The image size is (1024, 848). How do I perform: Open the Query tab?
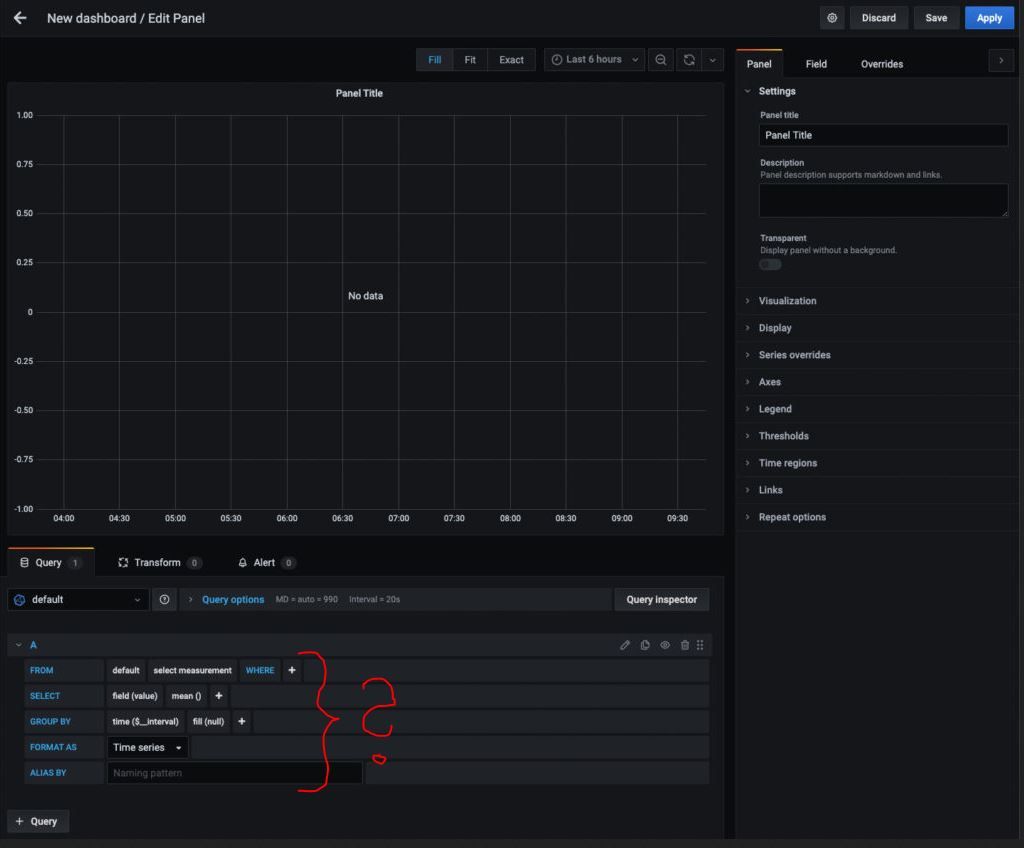[50, 563]
